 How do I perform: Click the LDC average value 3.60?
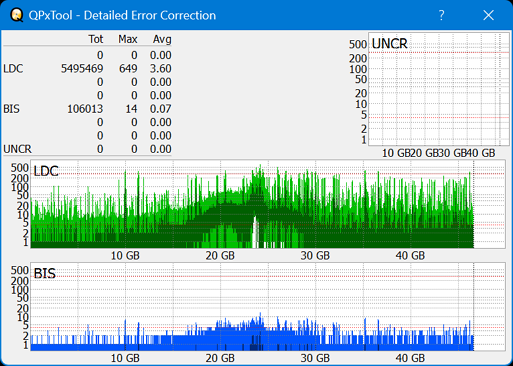(160, 69)
